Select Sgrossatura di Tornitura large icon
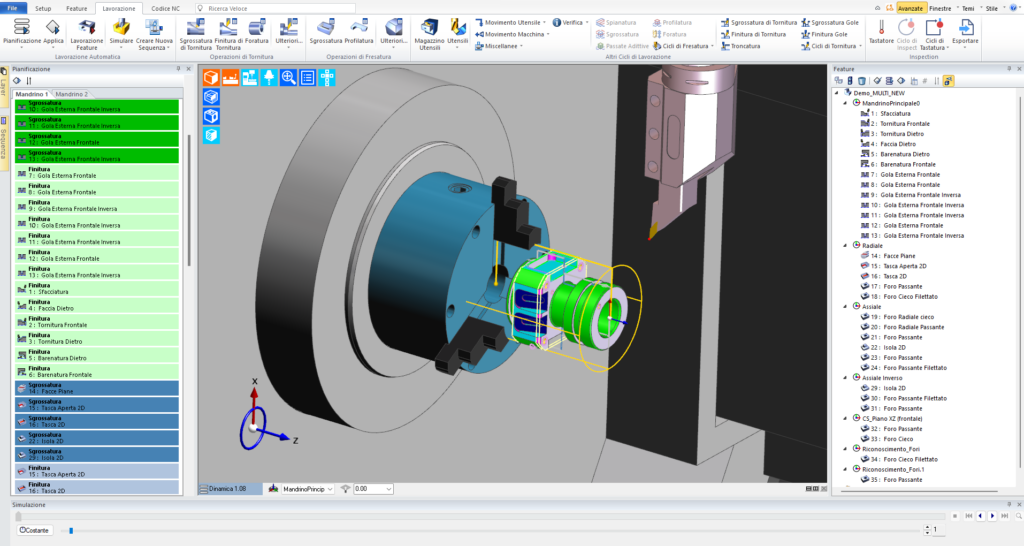 click(x=196, y=35)
